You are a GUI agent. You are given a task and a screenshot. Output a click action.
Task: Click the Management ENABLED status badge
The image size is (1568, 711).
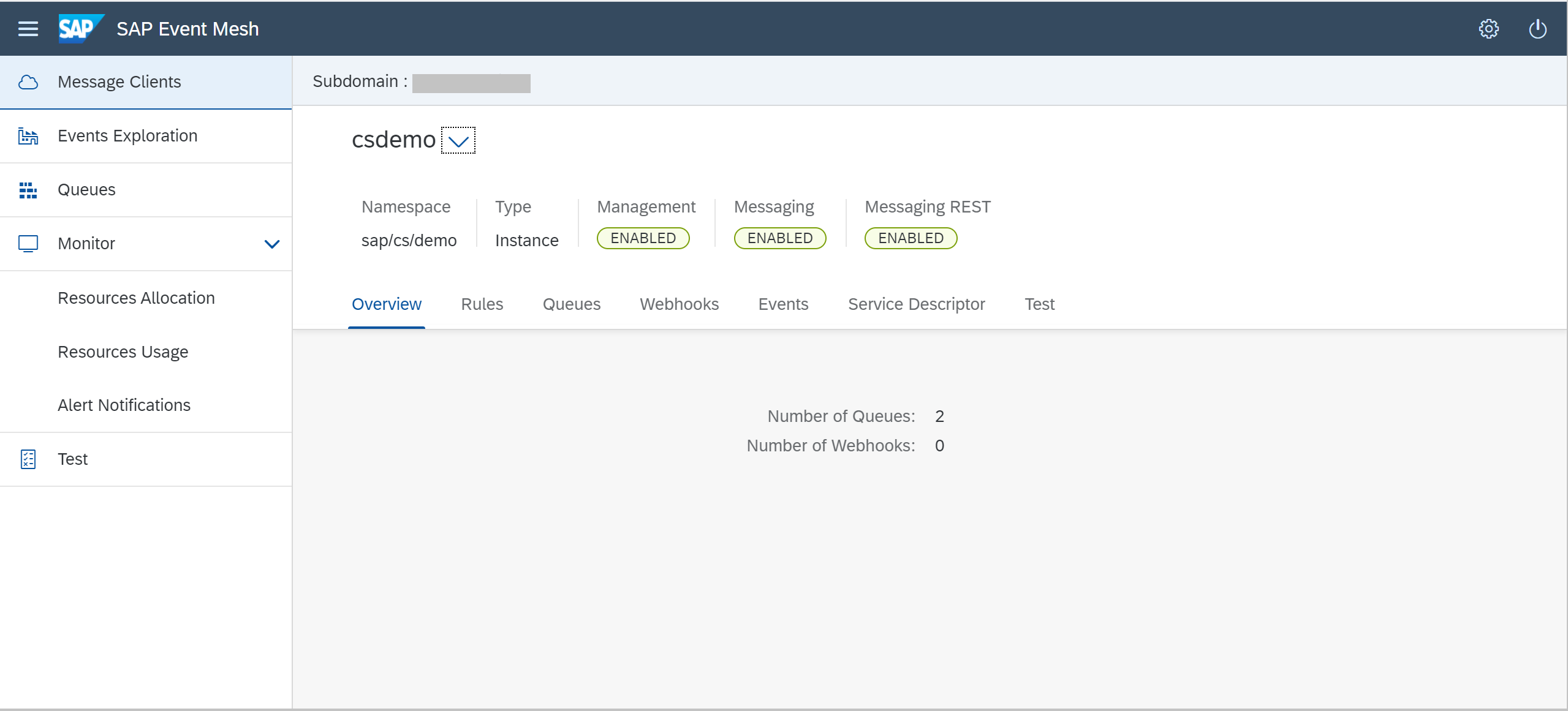point(643,238)
